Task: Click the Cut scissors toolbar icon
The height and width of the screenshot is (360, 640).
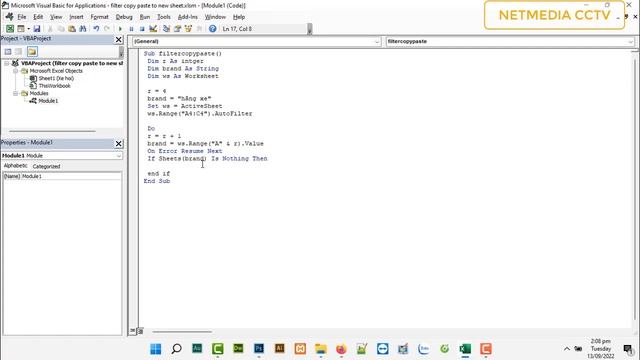Action: pyautogui.click(x=50, y=29)
